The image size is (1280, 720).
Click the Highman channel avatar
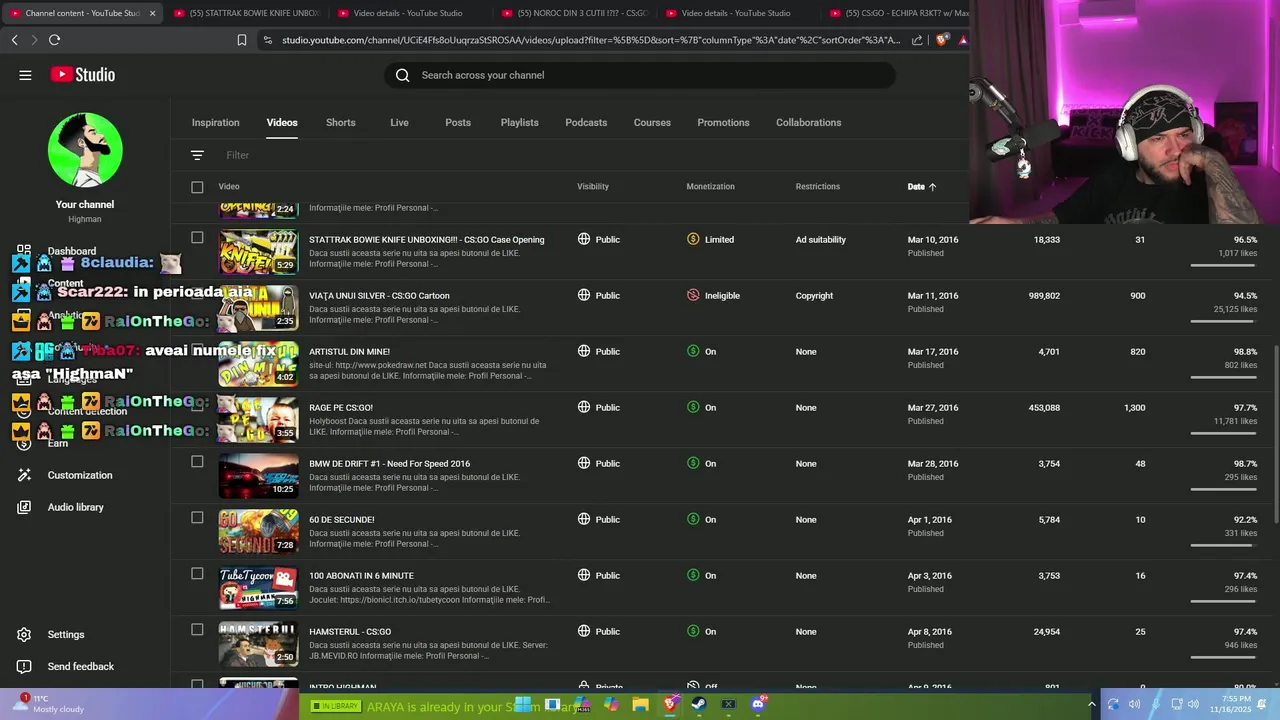(x=85, y=150)
